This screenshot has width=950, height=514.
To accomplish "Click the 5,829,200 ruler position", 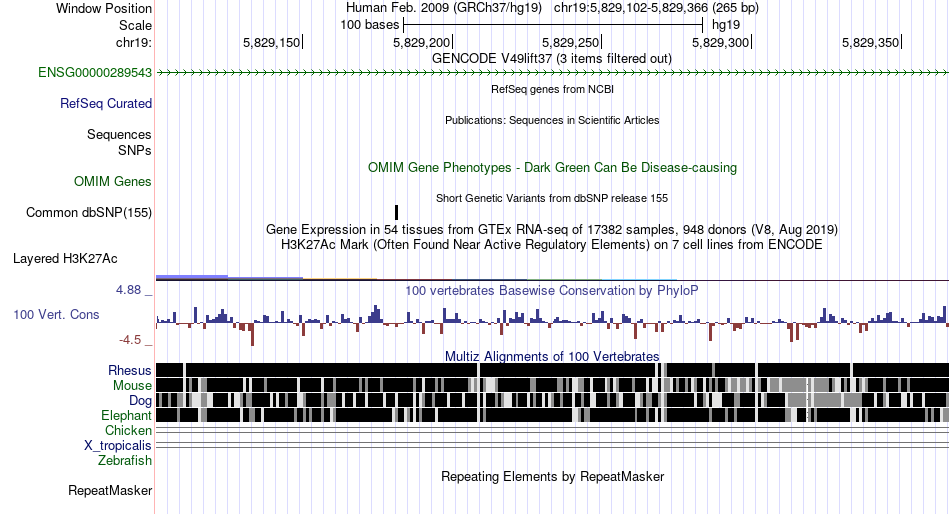I will (x=422, y=42).
